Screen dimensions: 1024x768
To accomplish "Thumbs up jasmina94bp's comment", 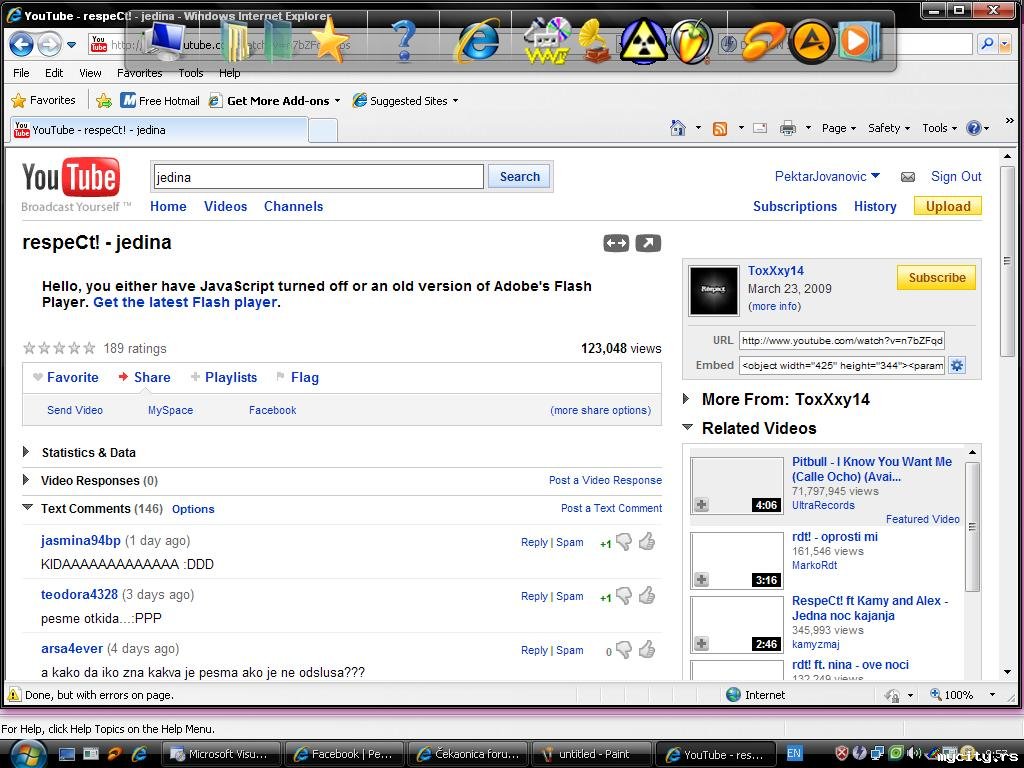I will [647, 541].
